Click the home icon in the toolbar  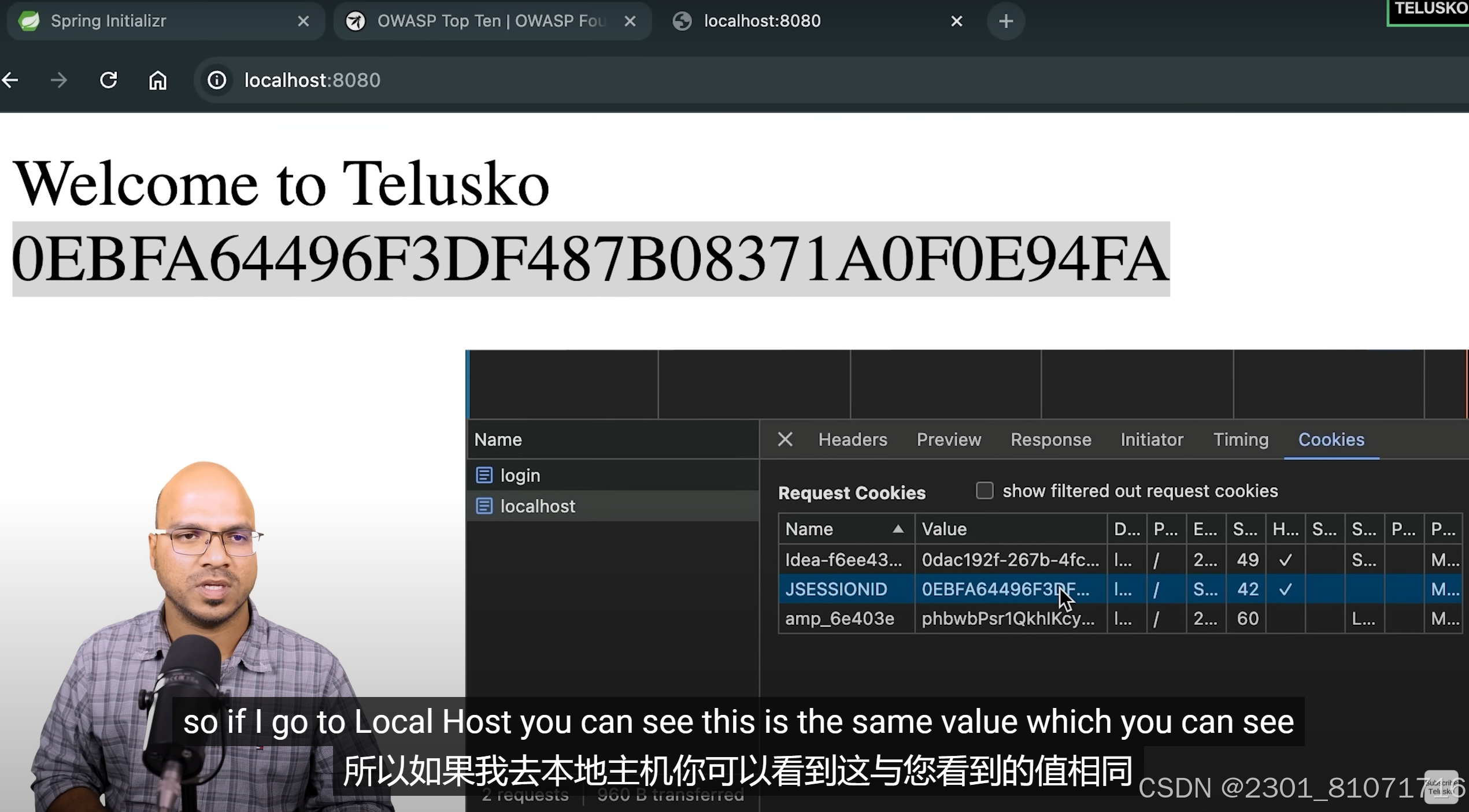[x=157, y=80]
